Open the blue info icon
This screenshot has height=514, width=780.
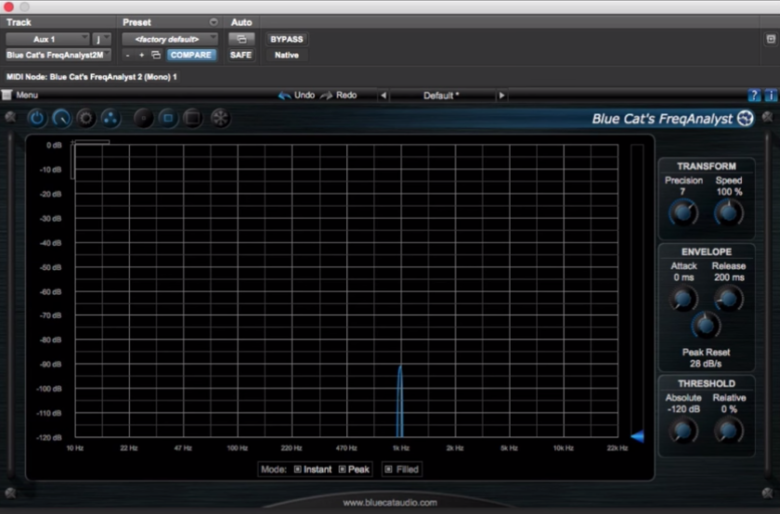click(770, 95)
